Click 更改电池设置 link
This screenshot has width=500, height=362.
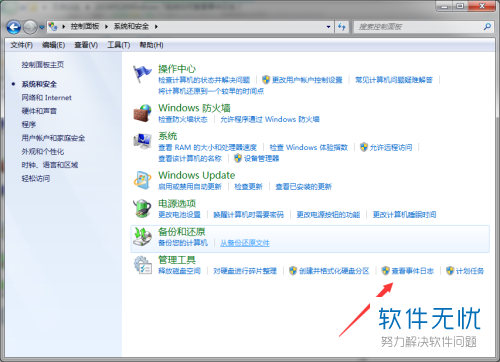tap(179, 215)
